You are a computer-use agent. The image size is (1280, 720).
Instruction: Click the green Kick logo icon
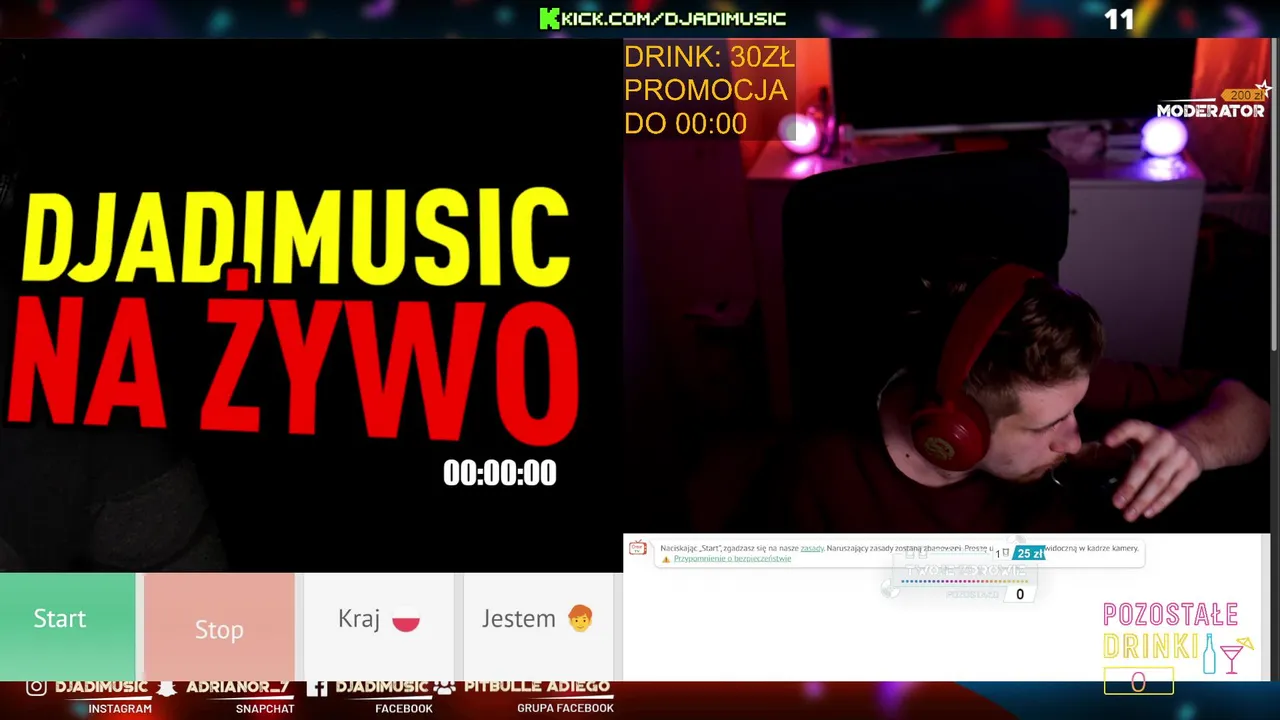tap(549, 18)
